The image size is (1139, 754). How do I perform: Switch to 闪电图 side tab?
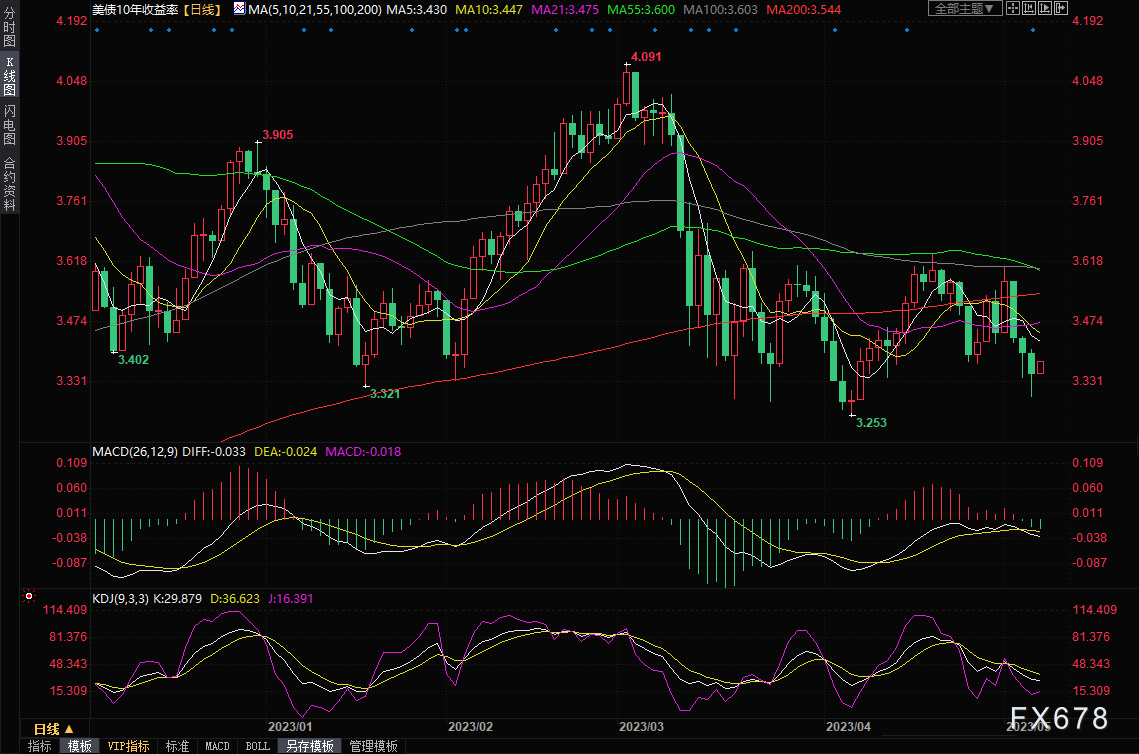[9, 125]
